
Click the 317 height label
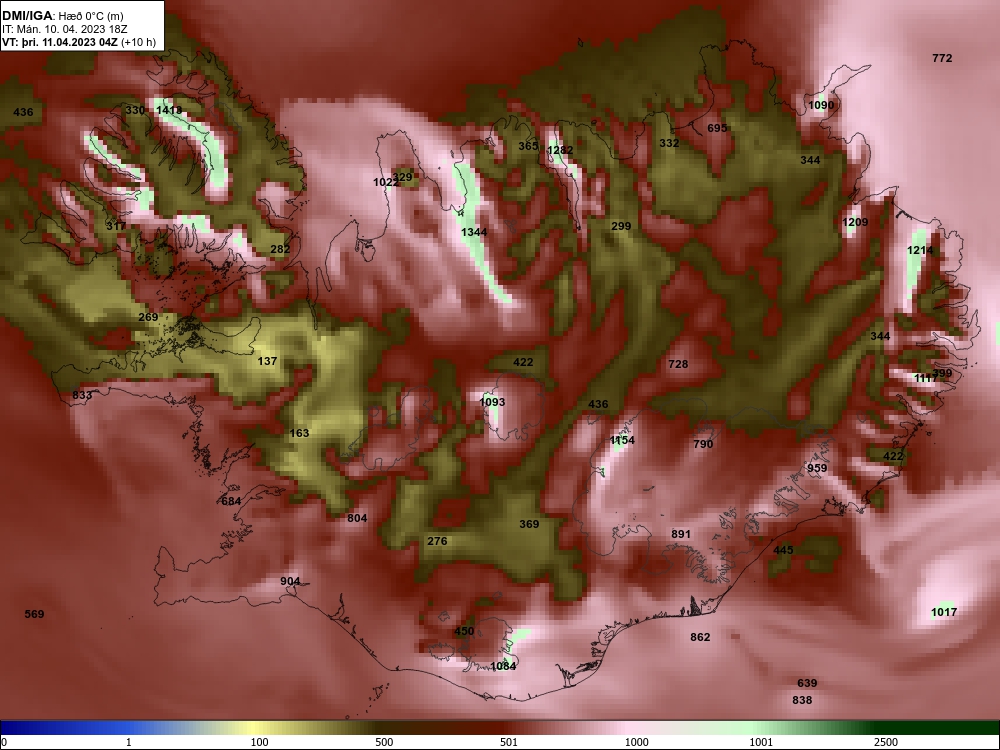[x=115, y=226]
